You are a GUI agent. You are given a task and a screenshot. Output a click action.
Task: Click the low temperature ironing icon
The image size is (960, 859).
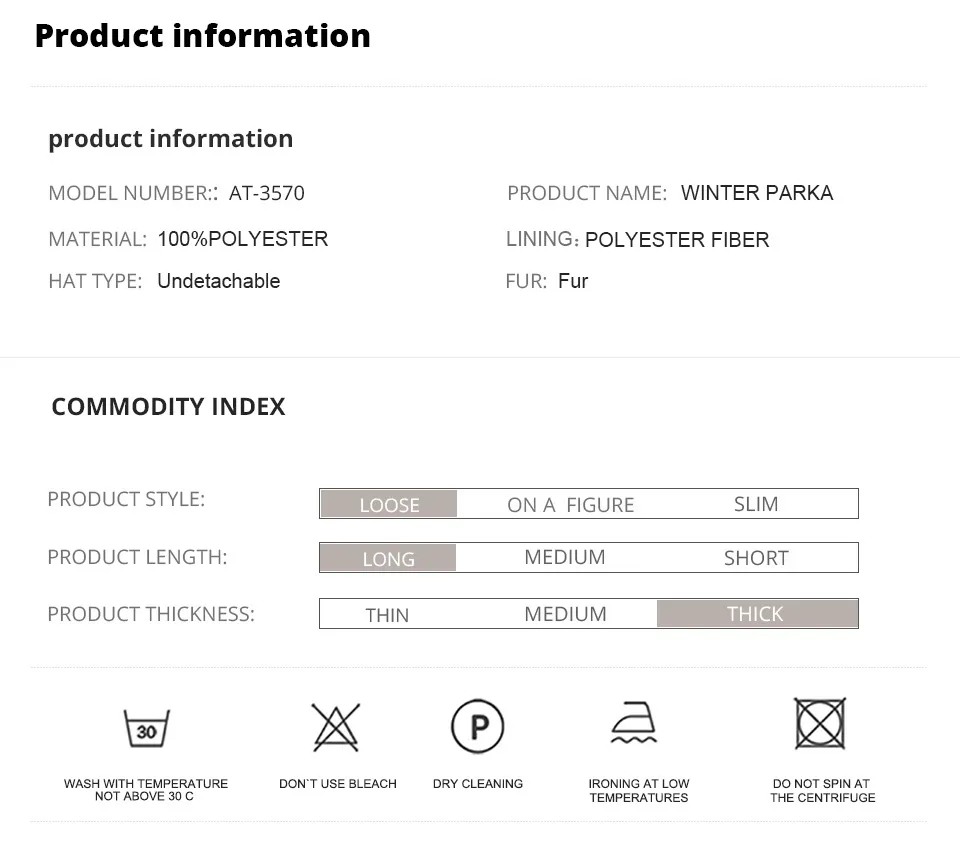[x=635, y=724]
